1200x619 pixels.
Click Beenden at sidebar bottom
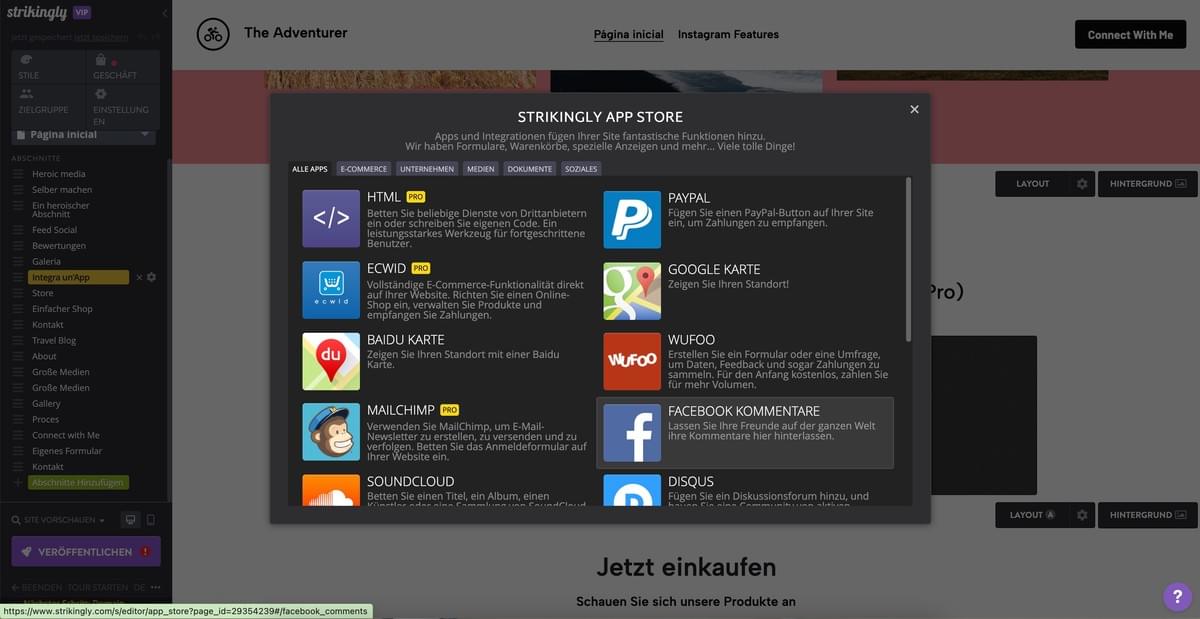pyautogui.click(x=35, y=587)
